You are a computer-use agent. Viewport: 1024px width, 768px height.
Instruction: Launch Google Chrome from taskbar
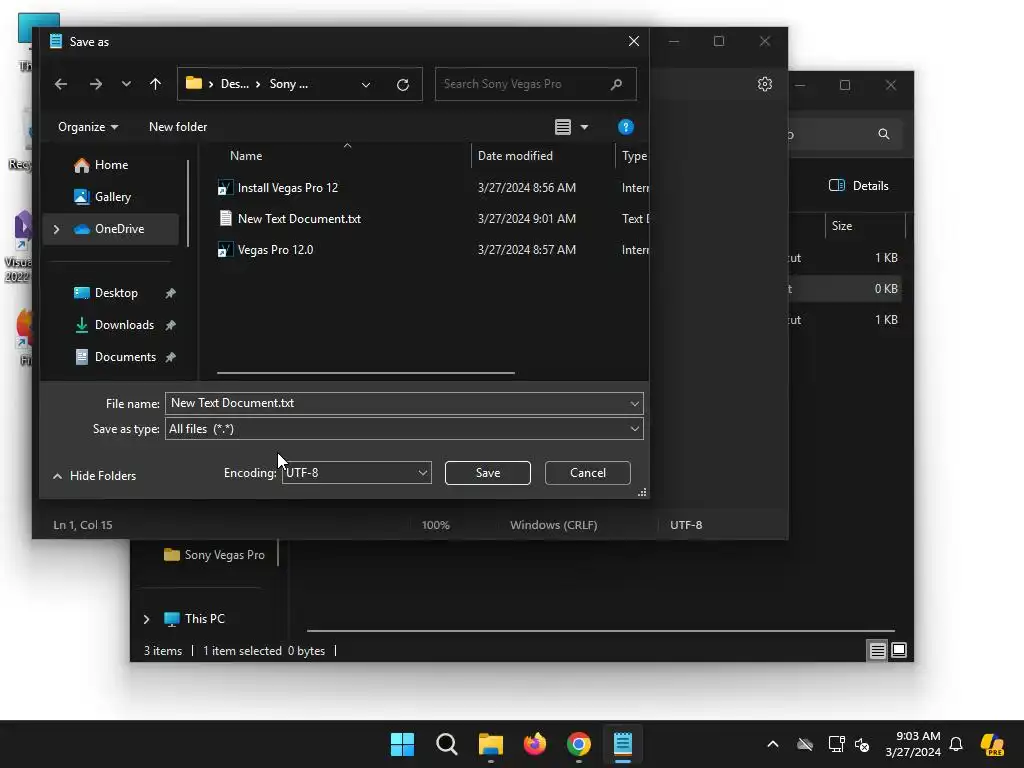(579, 744)
